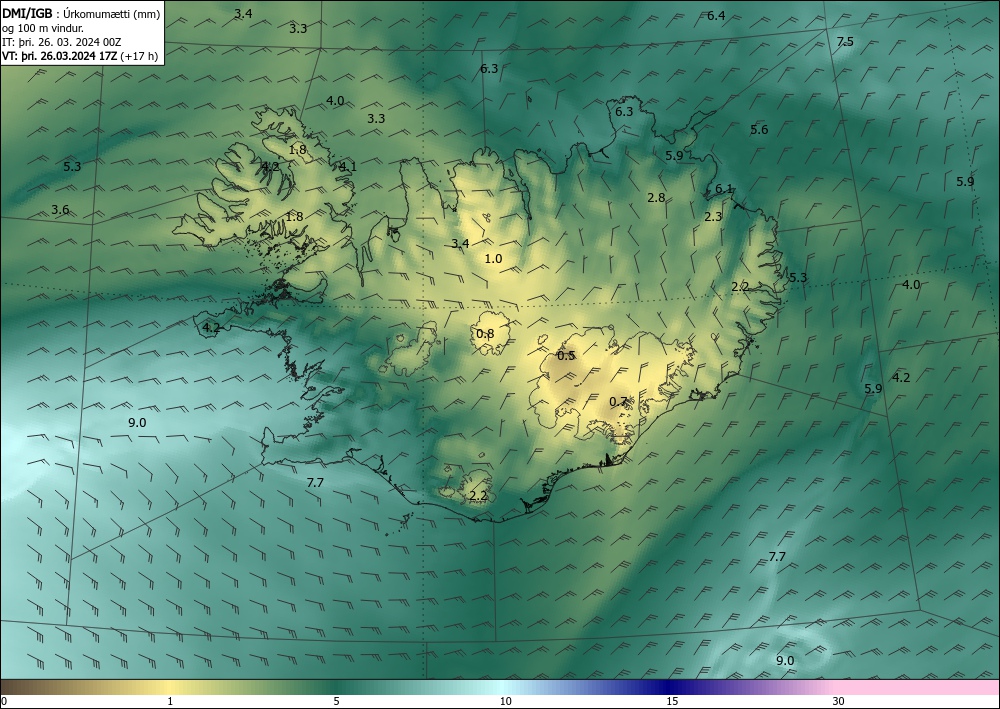
Task: Click the 0.8 value on the small glacier
Action: click(x=485, y=334)
